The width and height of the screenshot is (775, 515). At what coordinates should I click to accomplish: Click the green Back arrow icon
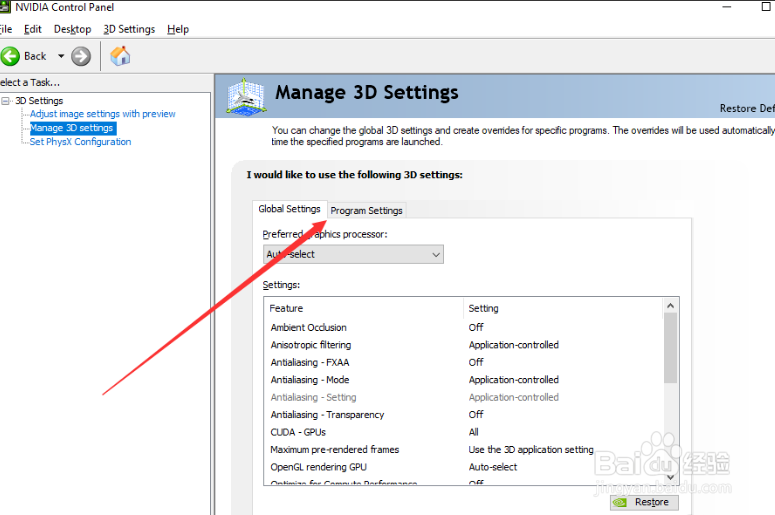coord(11,56)
